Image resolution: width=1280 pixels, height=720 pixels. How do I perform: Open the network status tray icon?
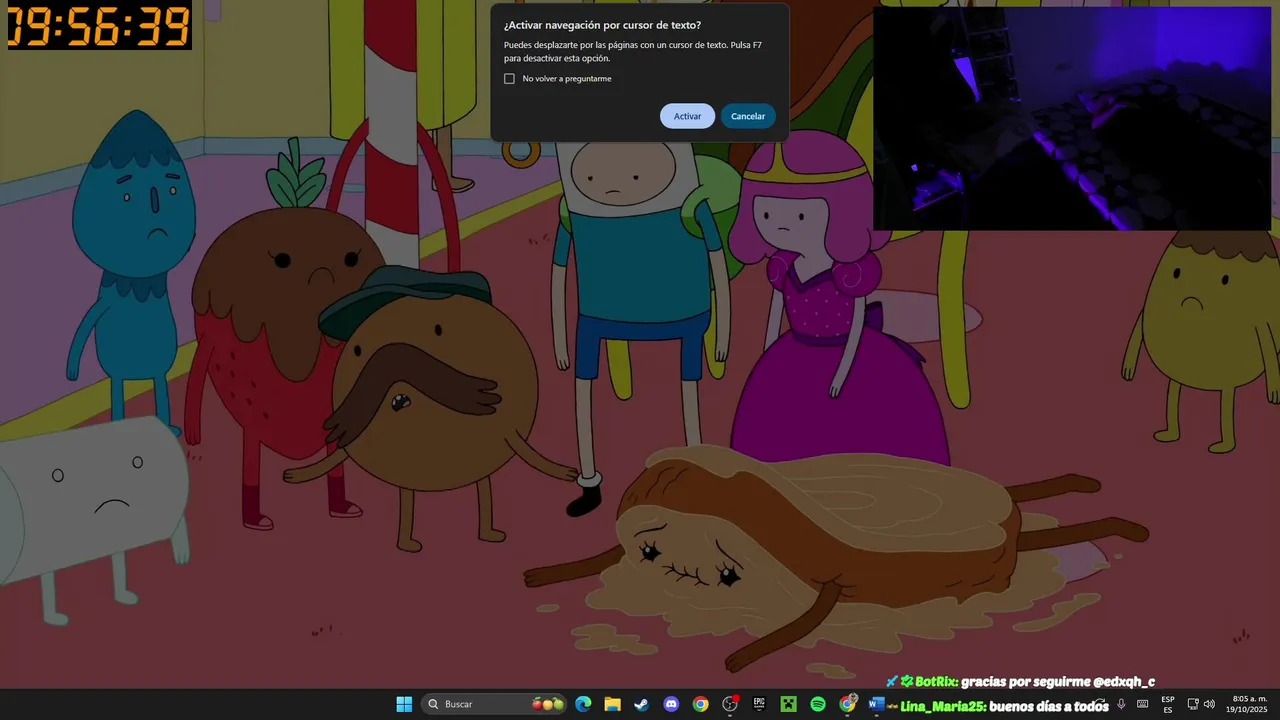point(1193,704)
